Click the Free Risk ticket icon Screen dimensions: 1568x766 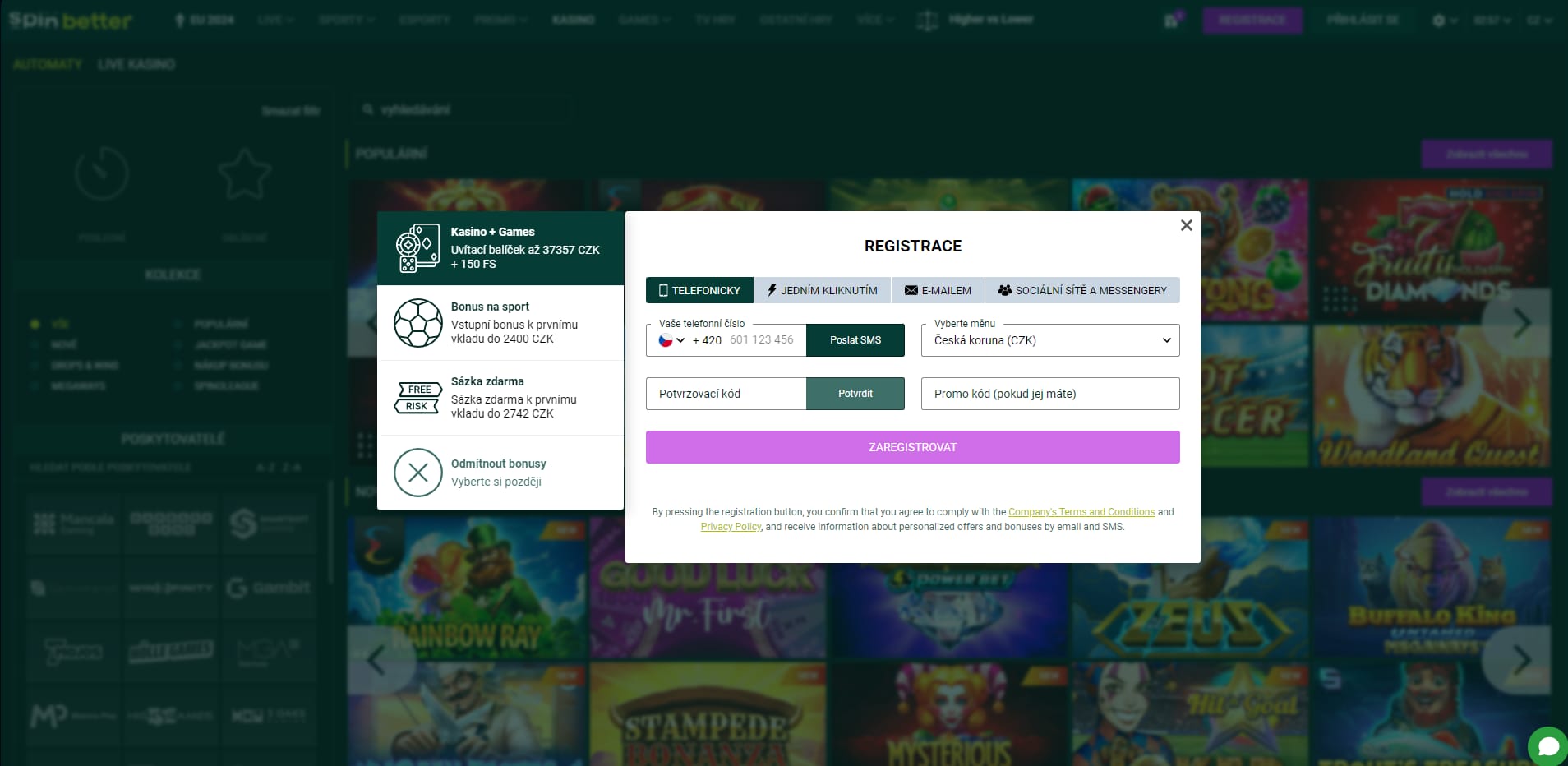pos(417,398)
